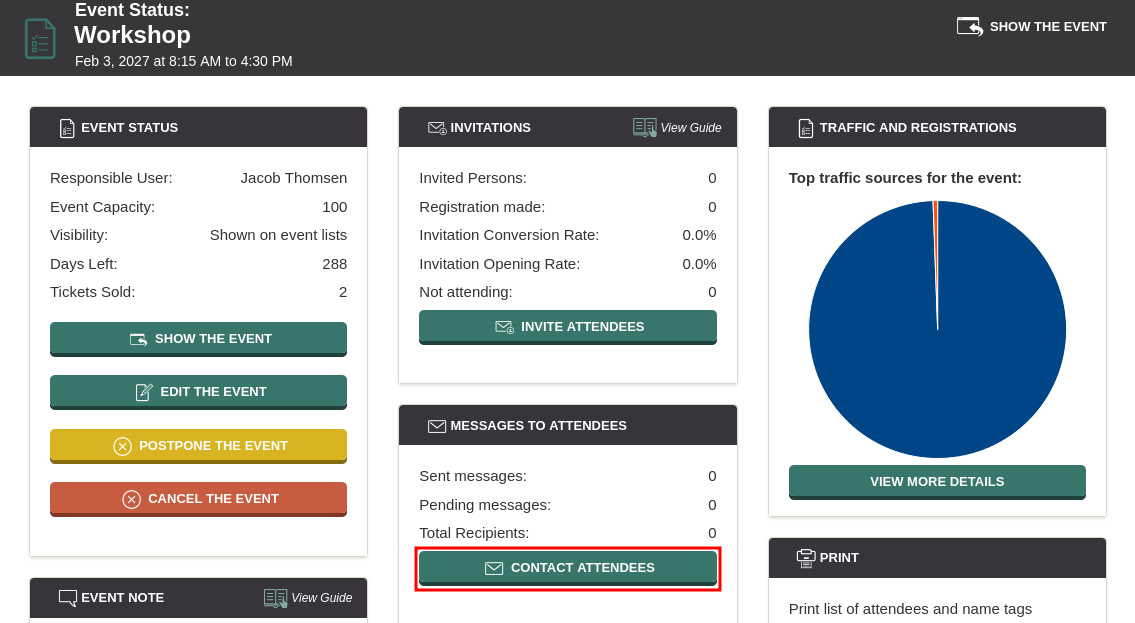This screenshot has height=623, width=1135.
Task: Click the Invitations envelope icon
Action: [437, 128]
